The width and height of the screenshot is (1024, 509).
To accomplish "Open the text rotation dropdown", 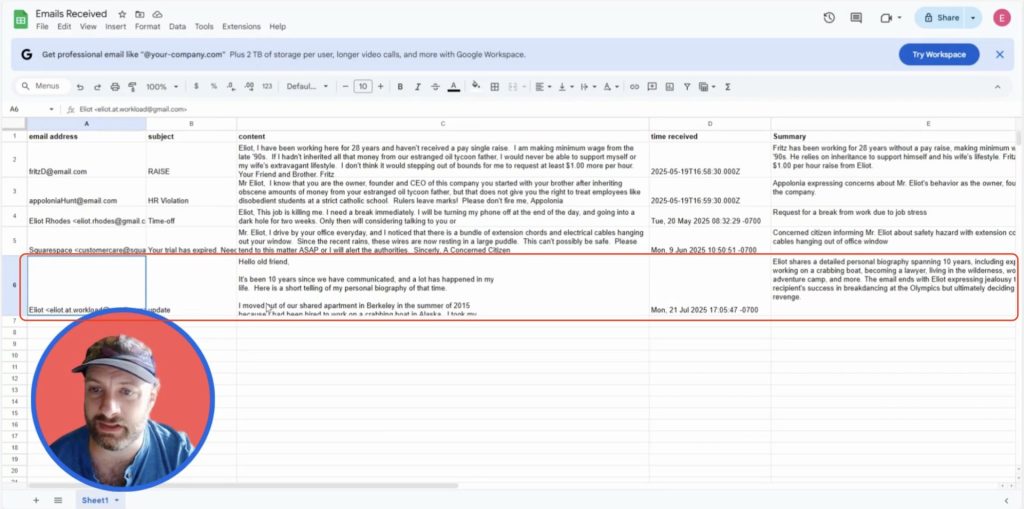I will (x=611, y=87).
